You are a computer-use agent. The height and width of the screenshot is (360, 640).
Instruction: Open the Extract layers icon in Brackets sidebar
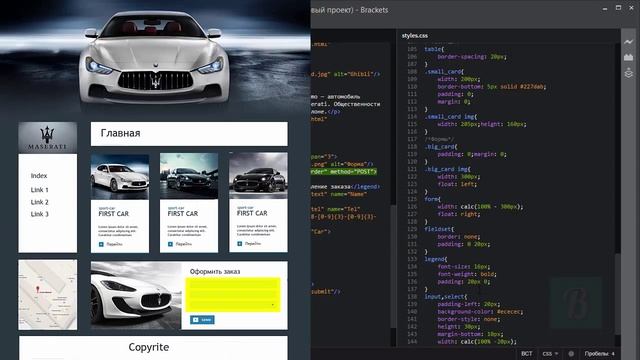629,73
